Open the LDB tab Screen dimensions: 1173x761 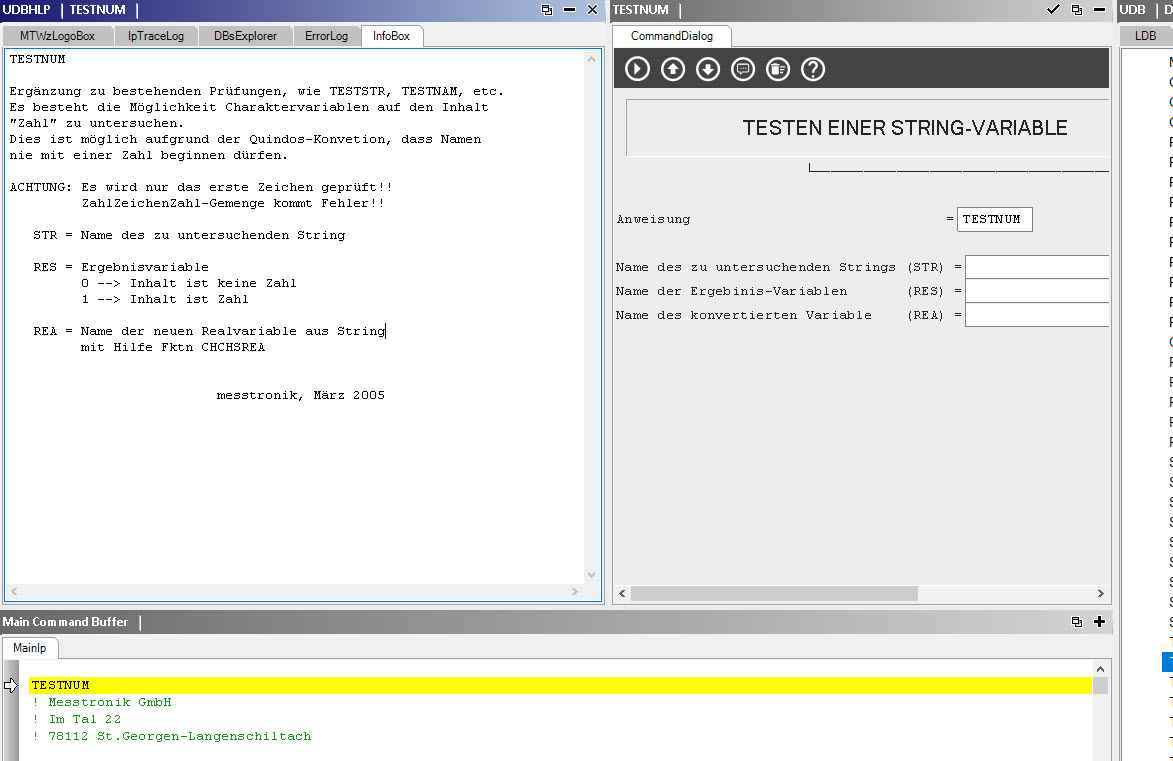coord(1145,36)
